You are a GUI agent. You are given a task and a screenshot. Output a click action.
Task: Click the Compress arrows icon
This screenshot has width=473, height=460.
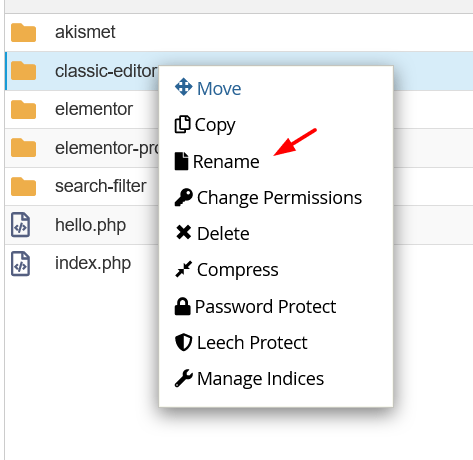[x=183, y=269]
